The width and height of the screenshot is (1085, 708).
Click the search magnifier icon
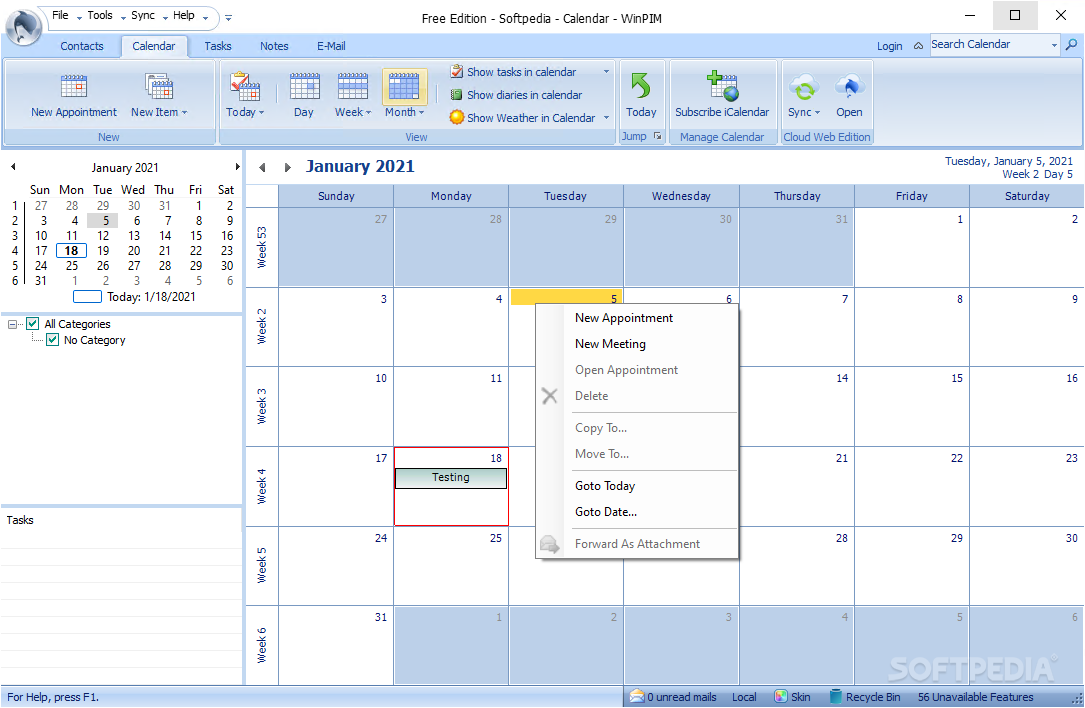1071,44
